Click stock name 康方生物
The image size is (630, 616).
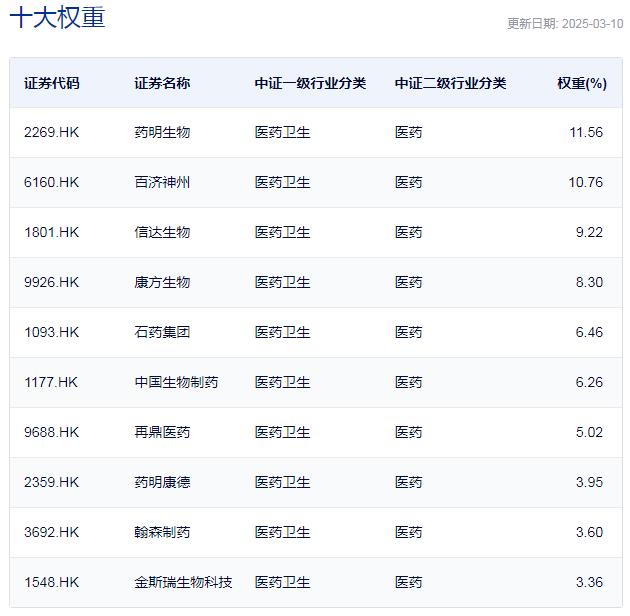coord(162,282)
